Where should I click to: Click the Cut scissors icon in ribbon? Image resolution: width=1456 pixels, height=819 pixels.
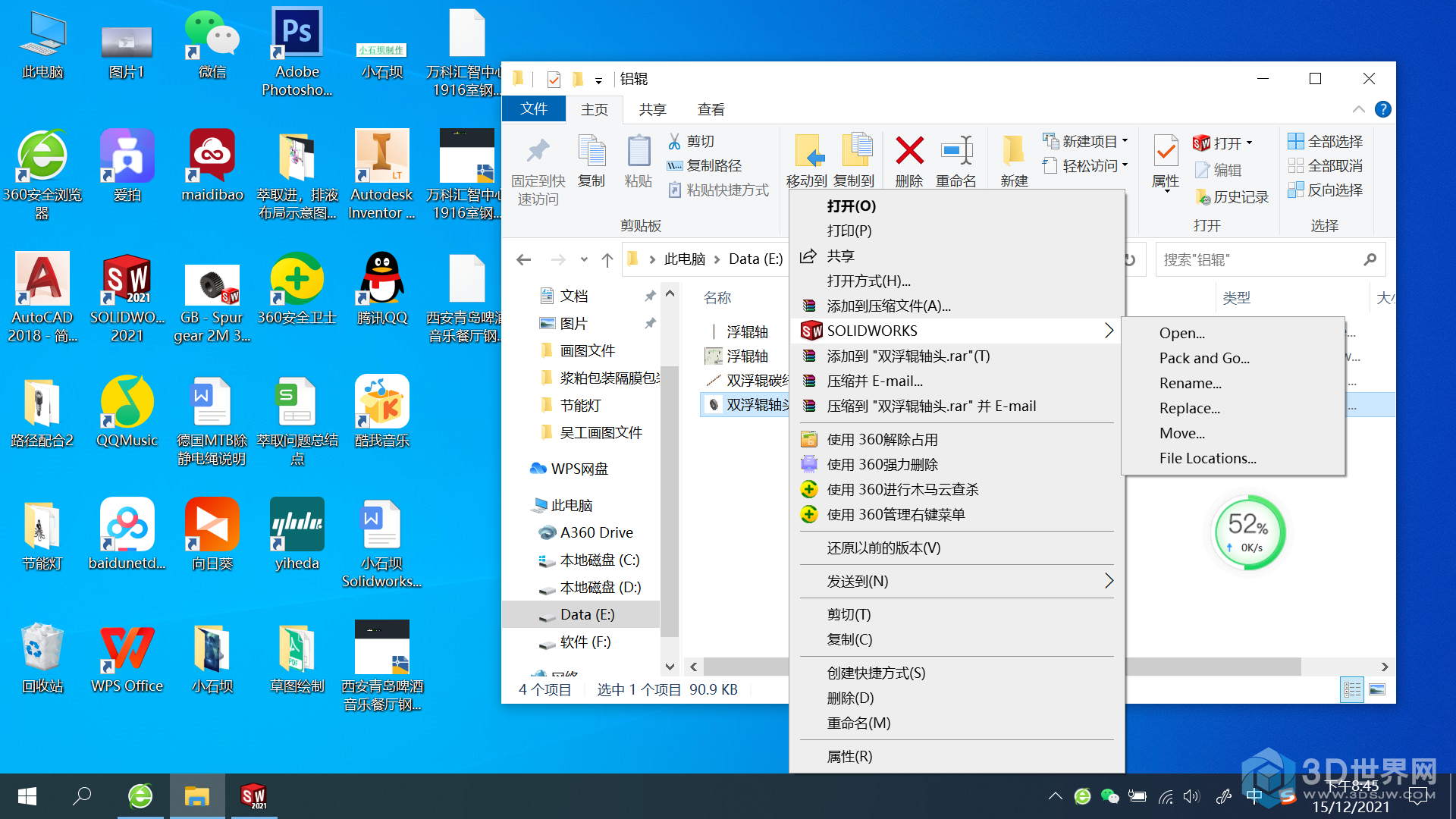click(x=674, y=142)
